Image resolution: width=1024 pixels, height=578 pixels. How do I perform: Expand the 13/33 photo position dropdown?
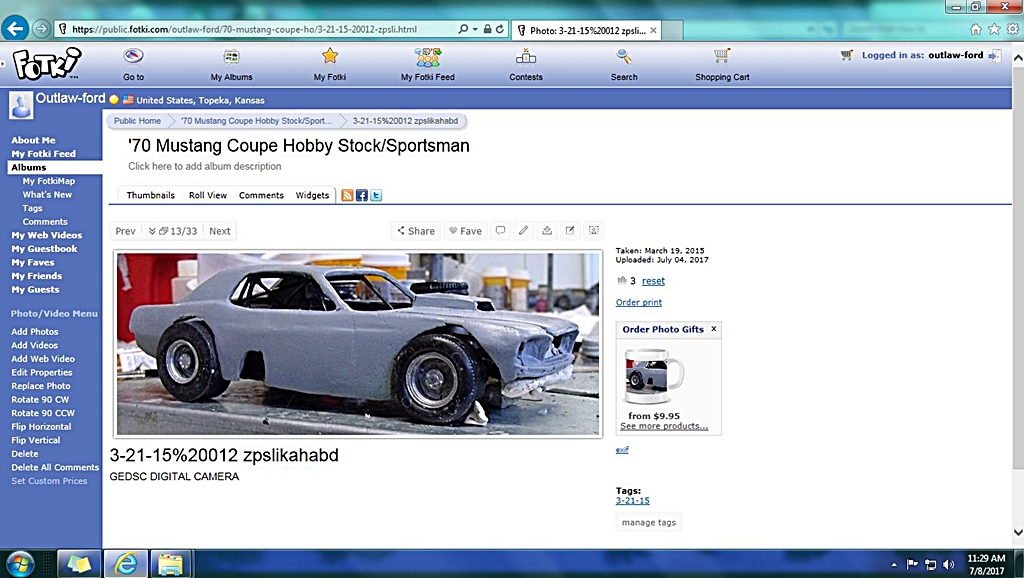[172, 231]
